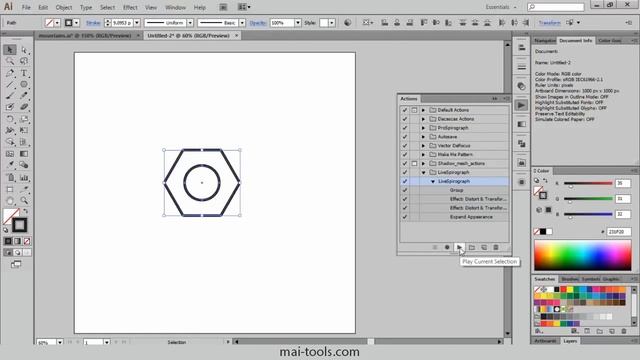Toggle dialog box for Shadow_mesh_actions

coord(414,164)
